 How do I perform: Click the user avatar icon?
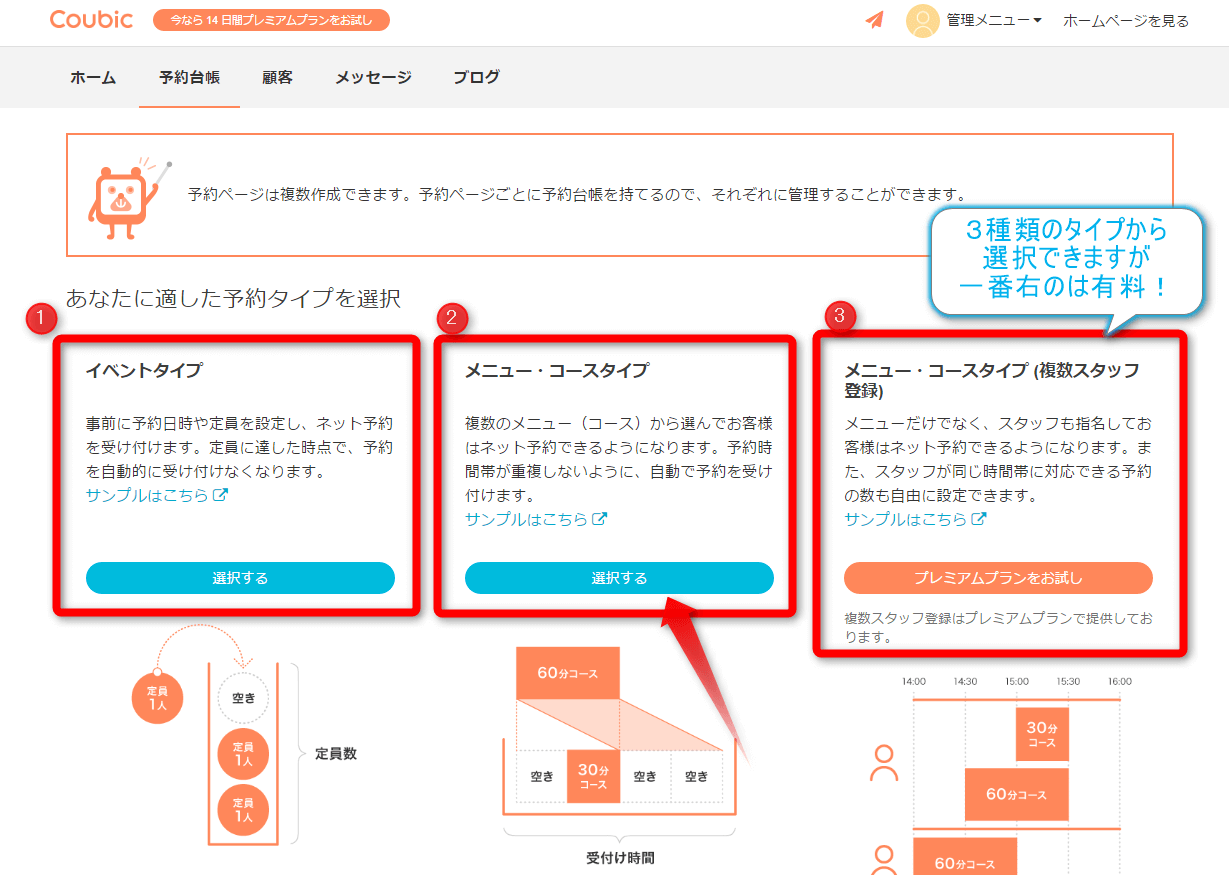click(921, 20)
